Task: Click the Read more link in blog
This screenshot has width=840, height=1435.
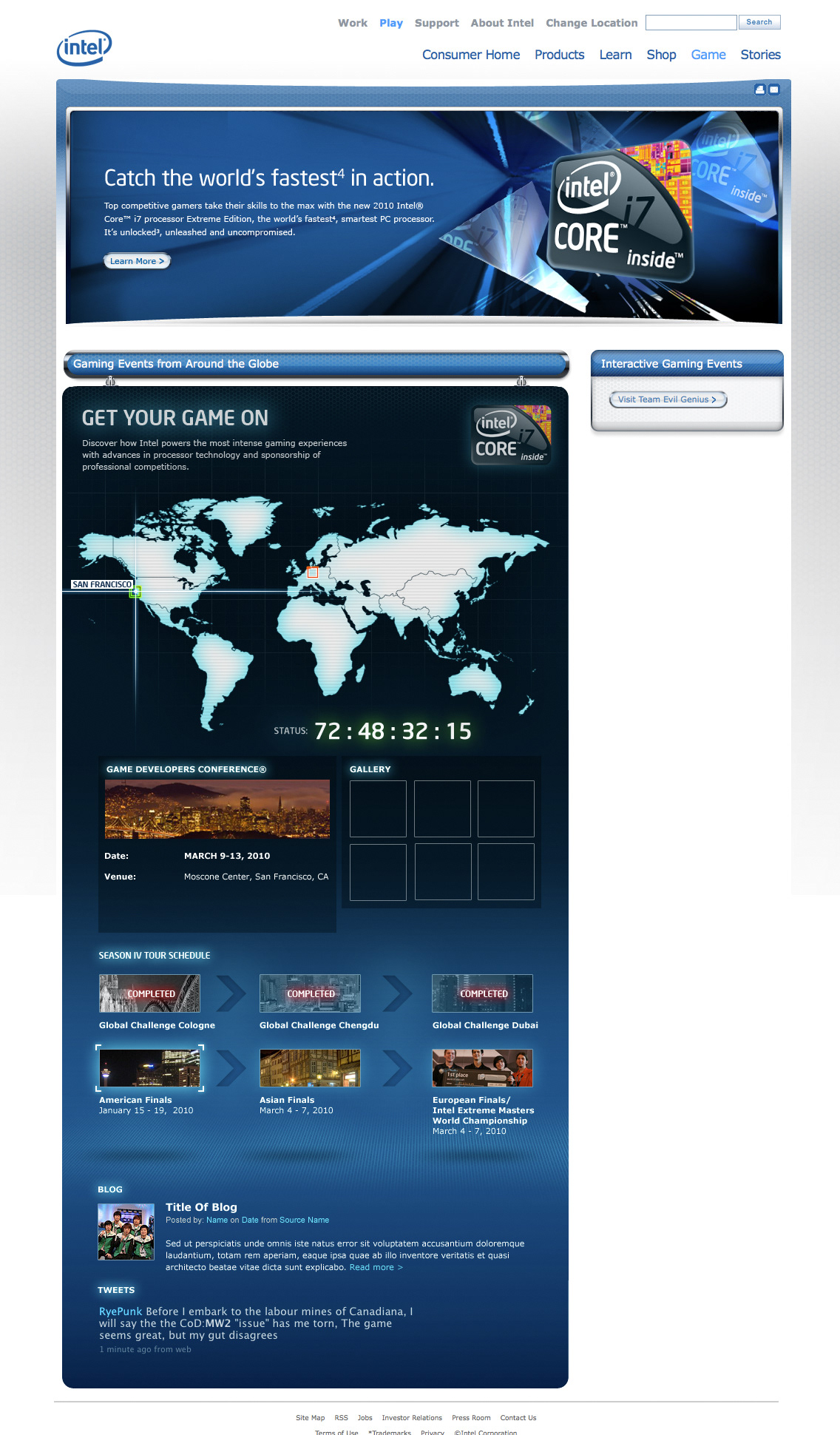Action: tap(376, 1268)
